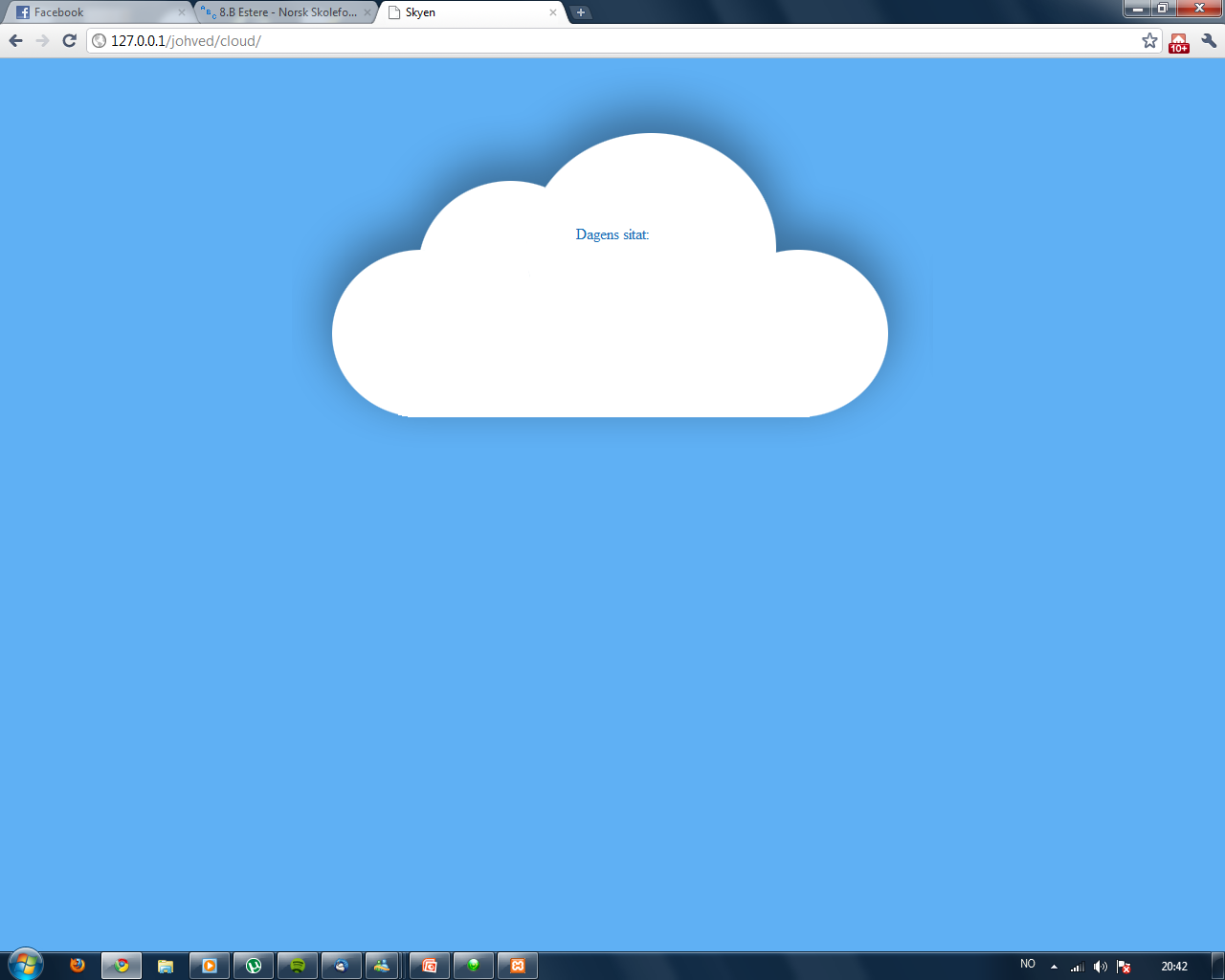
Task: Switch to the Facebook tab
Action: click(x=96, y=12)
